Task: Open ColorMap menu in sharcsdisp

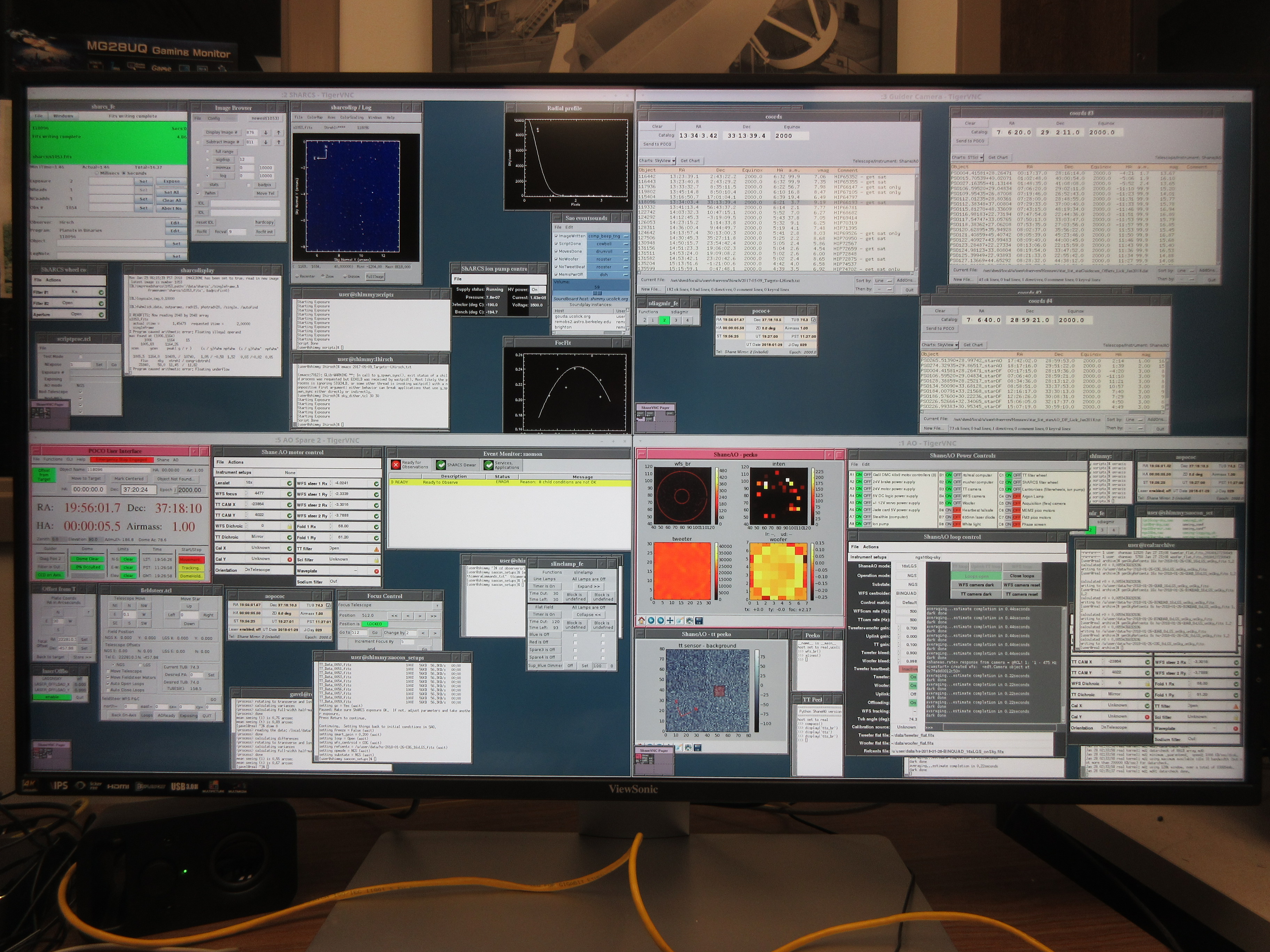Action: 315,118
